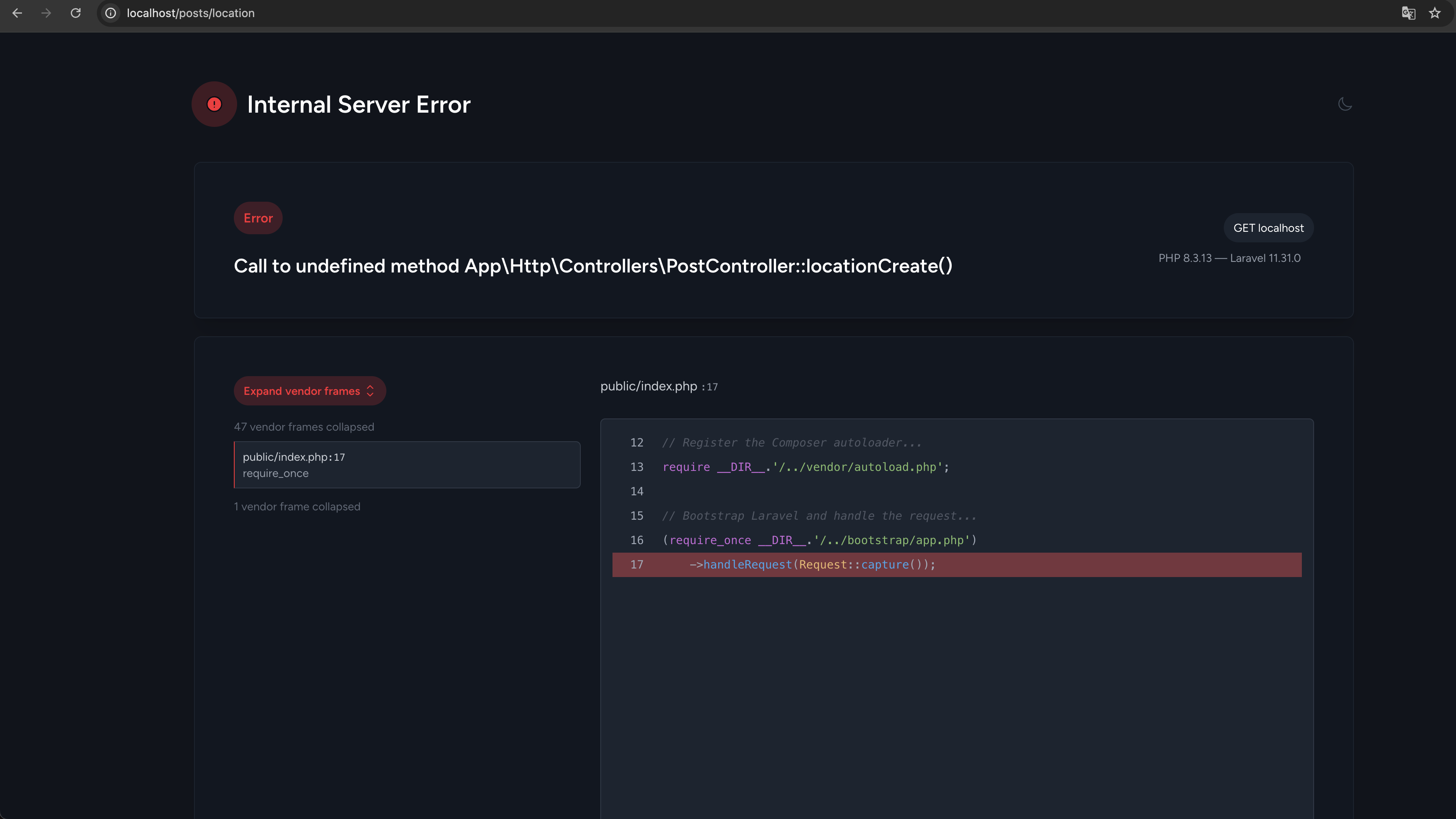Expand the 47 vendor frames collapsed section
The height and width of the screenshot is (819, 1456).
point(304,427)
